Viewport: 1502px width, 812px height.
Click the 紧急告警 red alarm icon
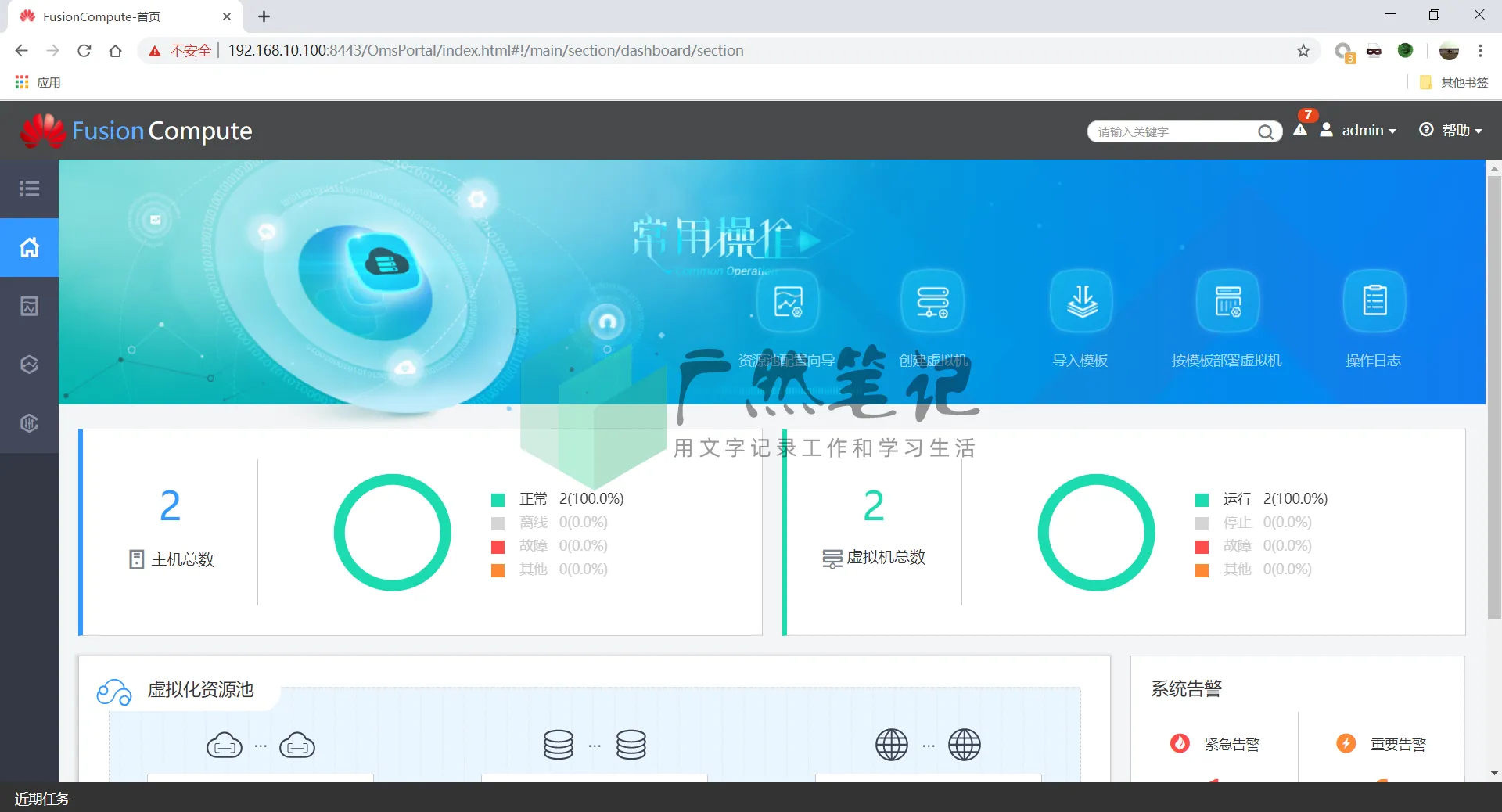pos(1180,743)
